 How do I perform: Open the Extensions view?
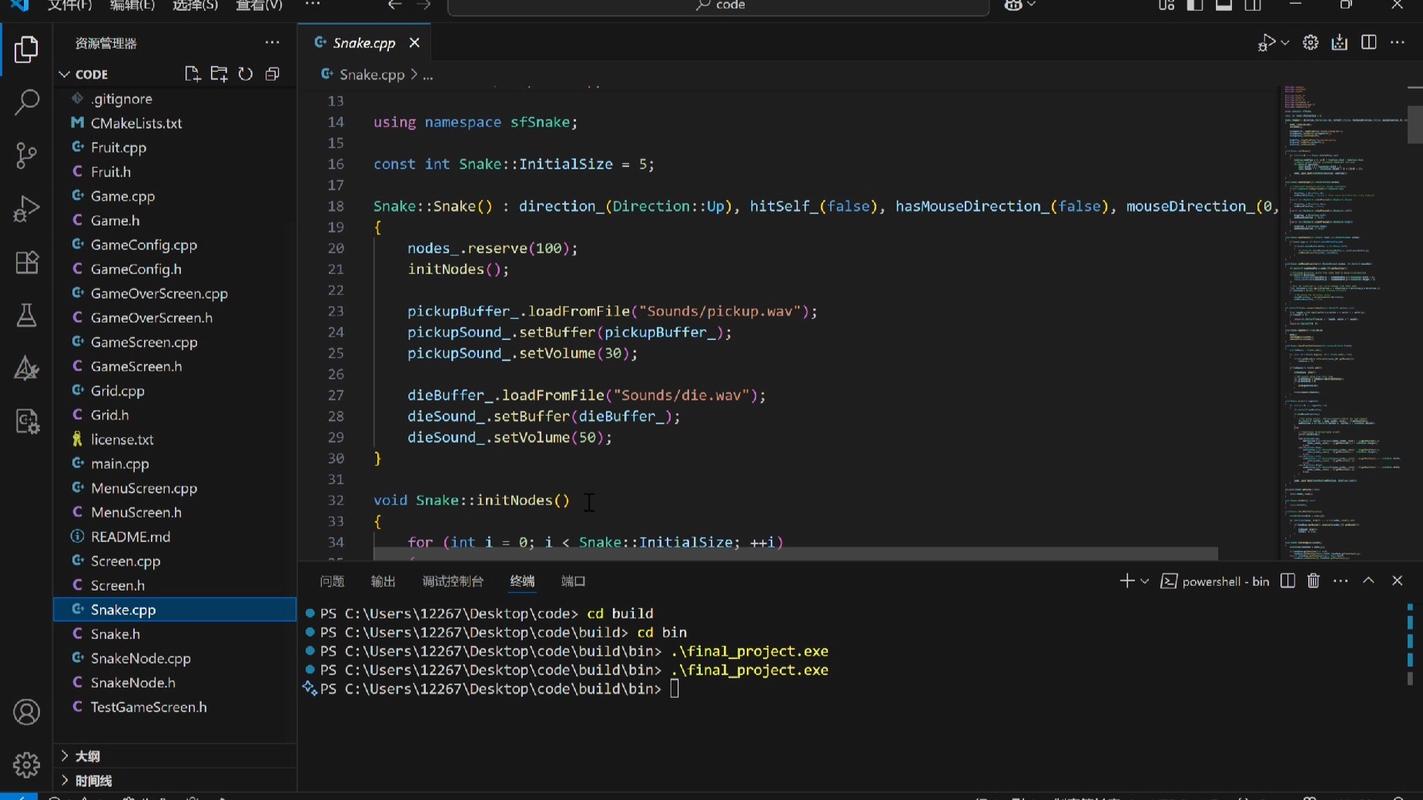tap(27, 262)
